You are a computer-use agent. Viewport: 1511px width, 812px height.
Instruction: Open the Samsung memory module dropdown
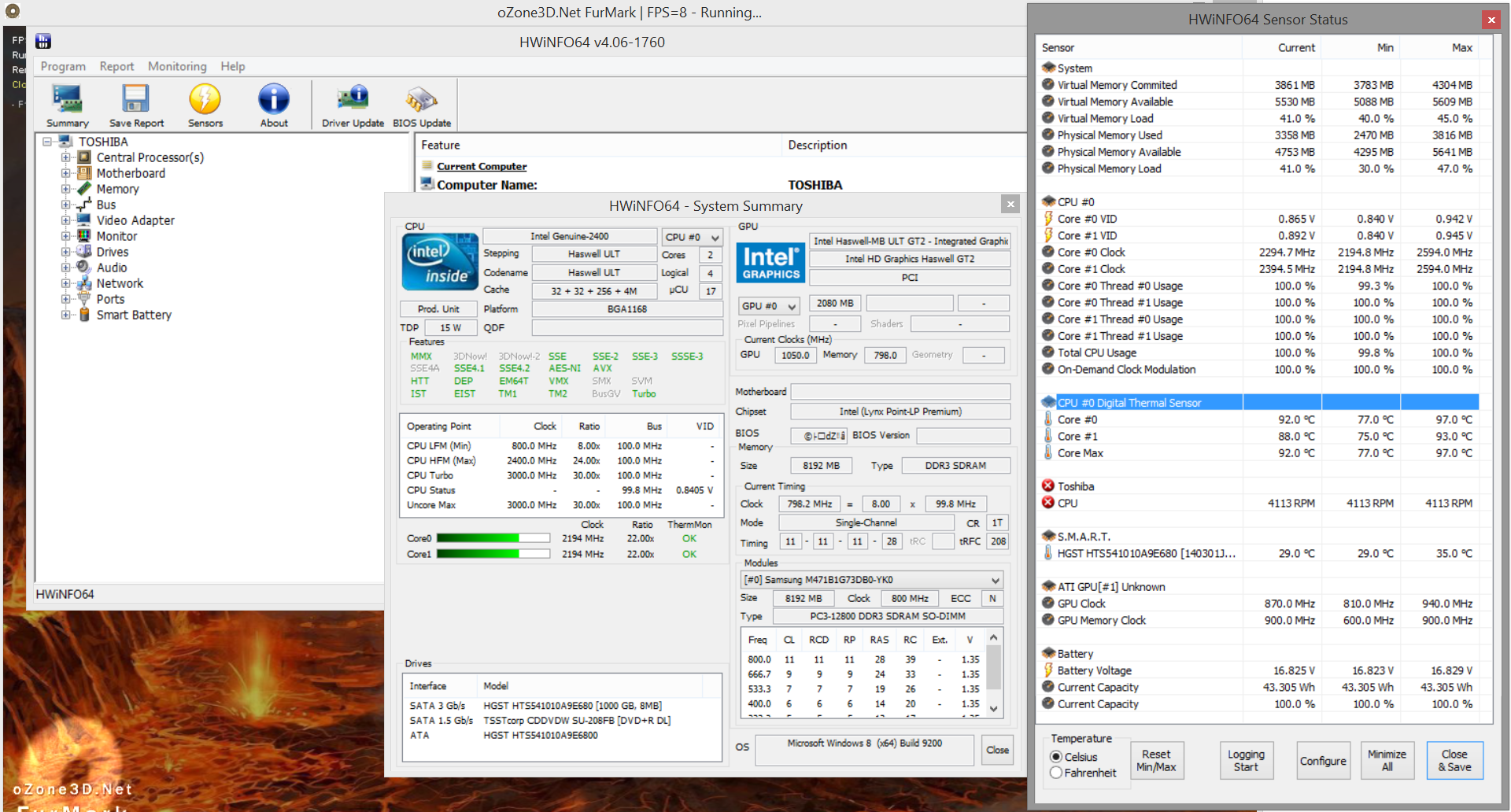click(x=872, y=580)
